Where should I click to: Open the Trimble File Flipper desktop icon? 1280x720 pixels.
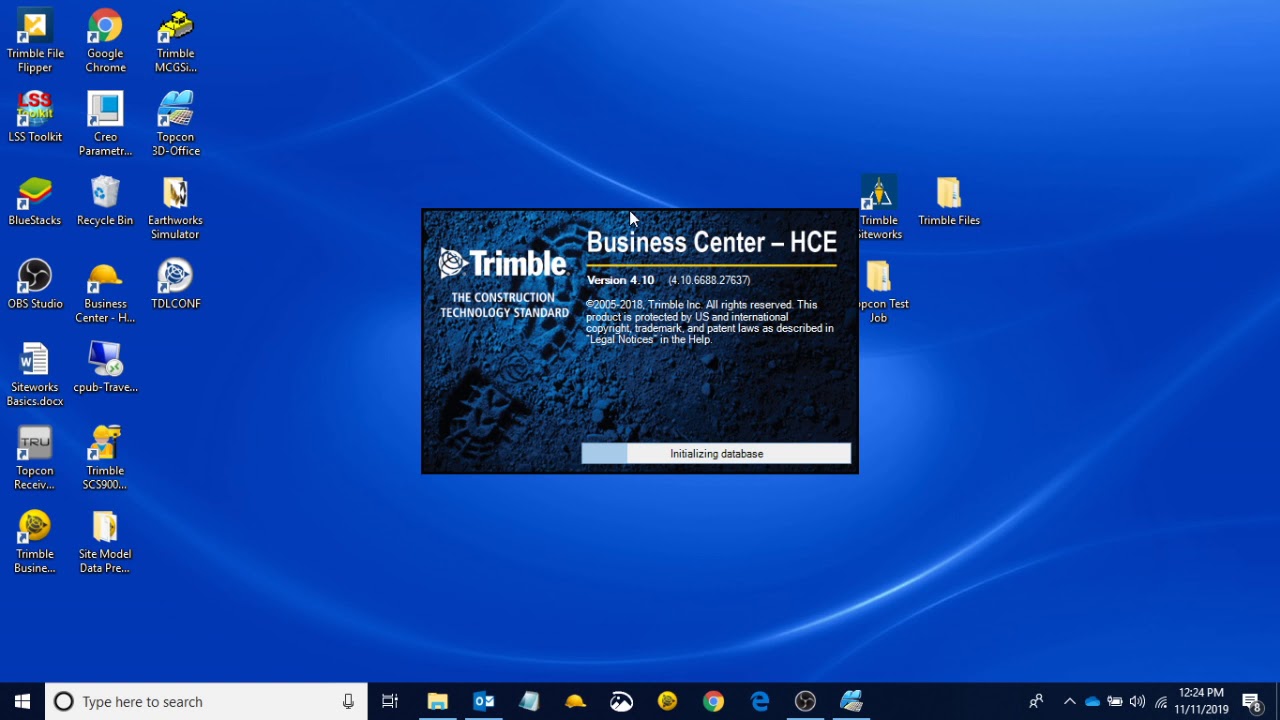click(x=35, y=42)
